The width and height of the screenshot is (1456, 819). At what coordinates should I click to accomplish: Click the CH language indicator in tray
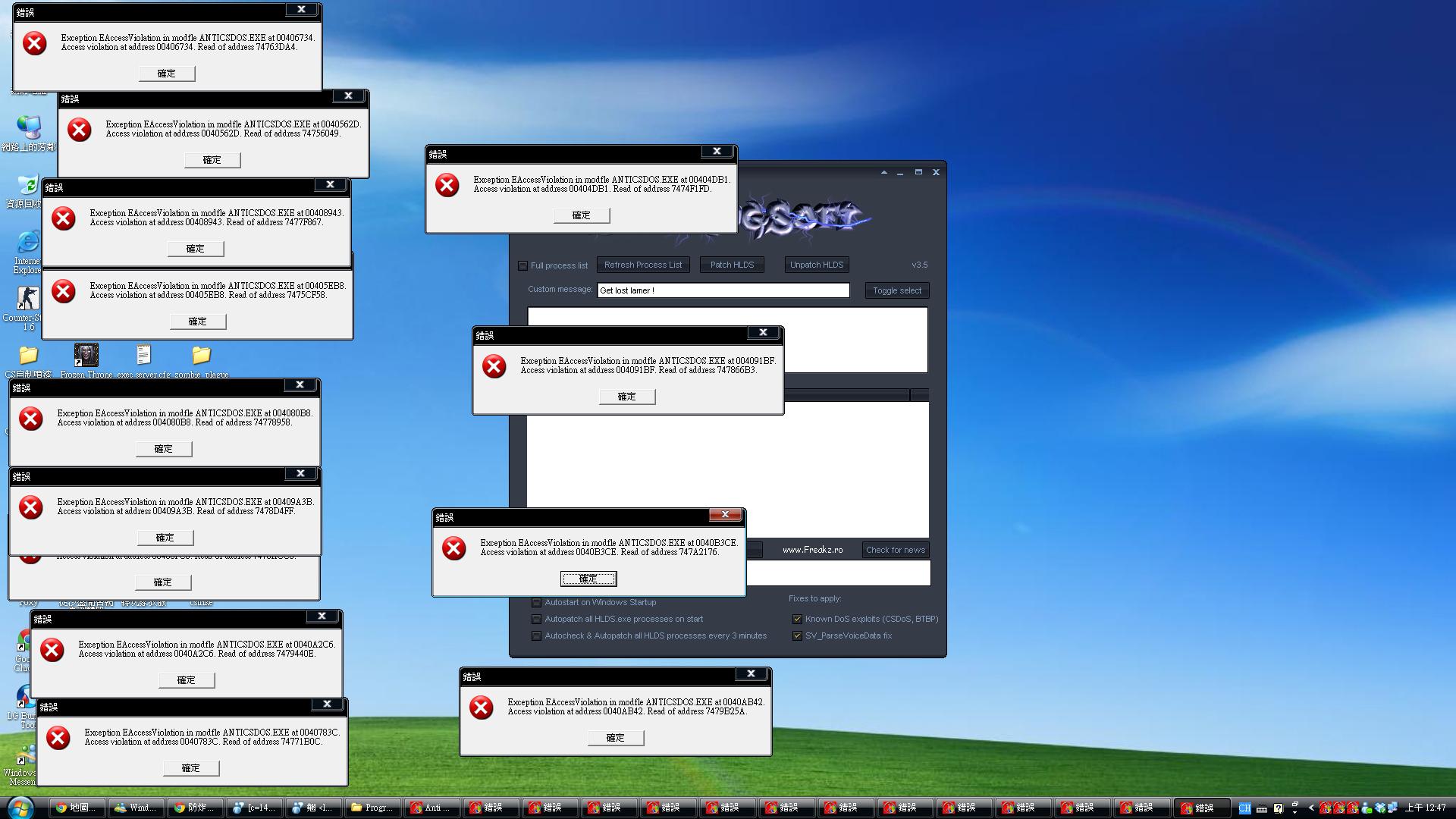tap(1244, 808)
